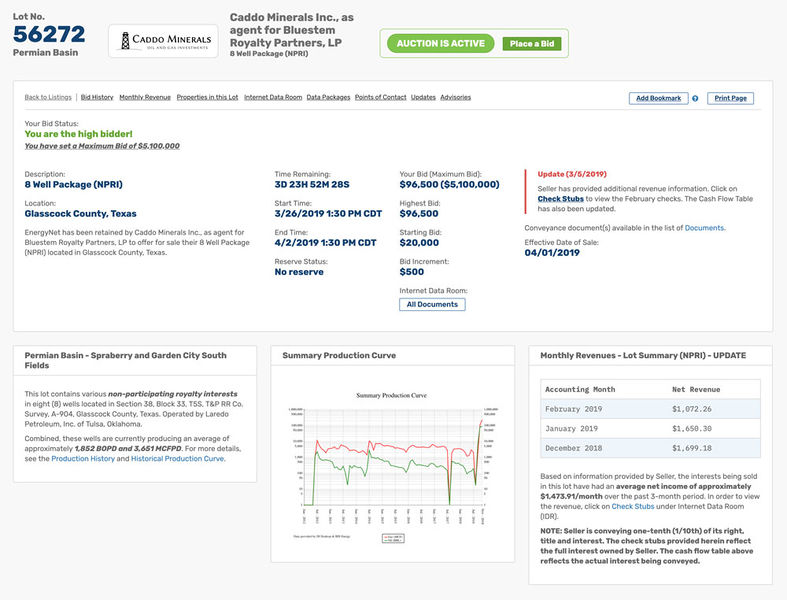Click the Accounting Month column header
787x600 pixels.
[x=580, y=390]
